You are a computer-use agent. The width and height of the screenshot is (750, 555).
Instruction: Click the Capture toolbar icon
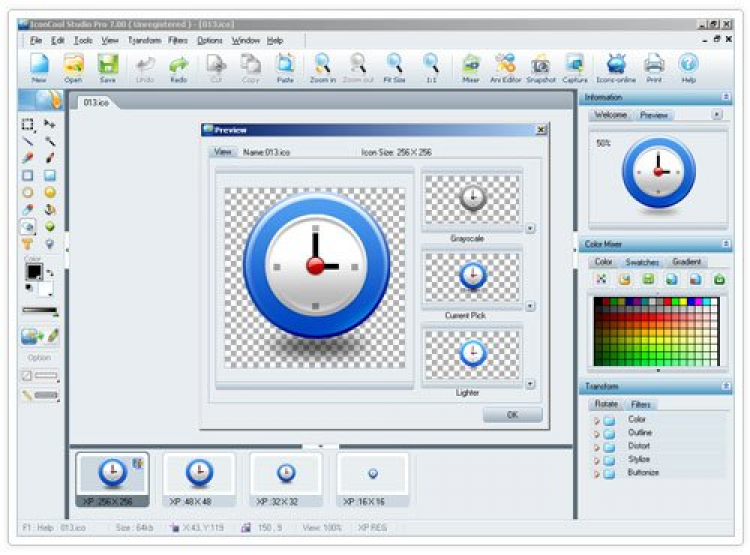click(575, 68)
